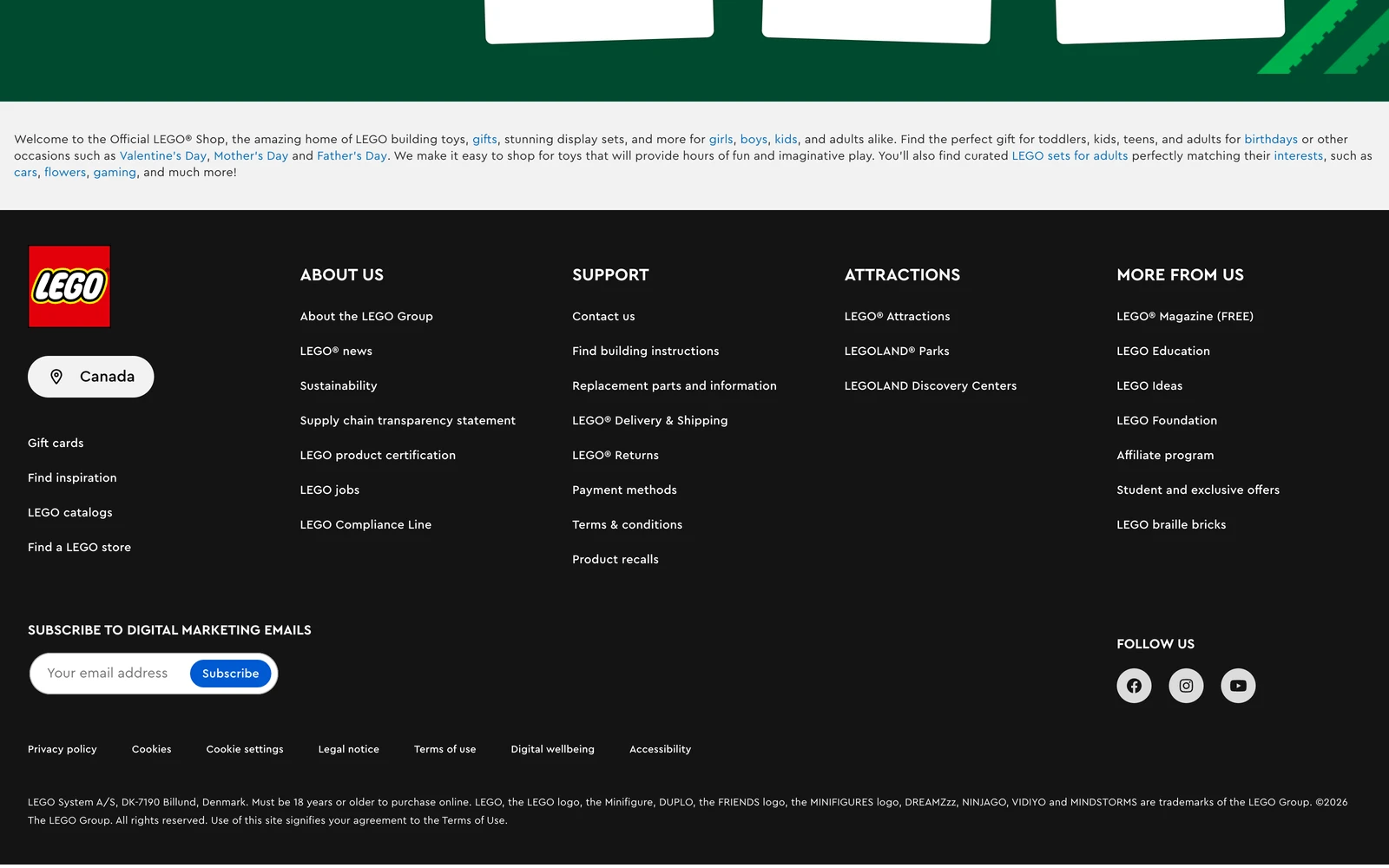The image size is (1389, 868).
Task: Open LEGO Education link
Action: (x=1163, y=351)
